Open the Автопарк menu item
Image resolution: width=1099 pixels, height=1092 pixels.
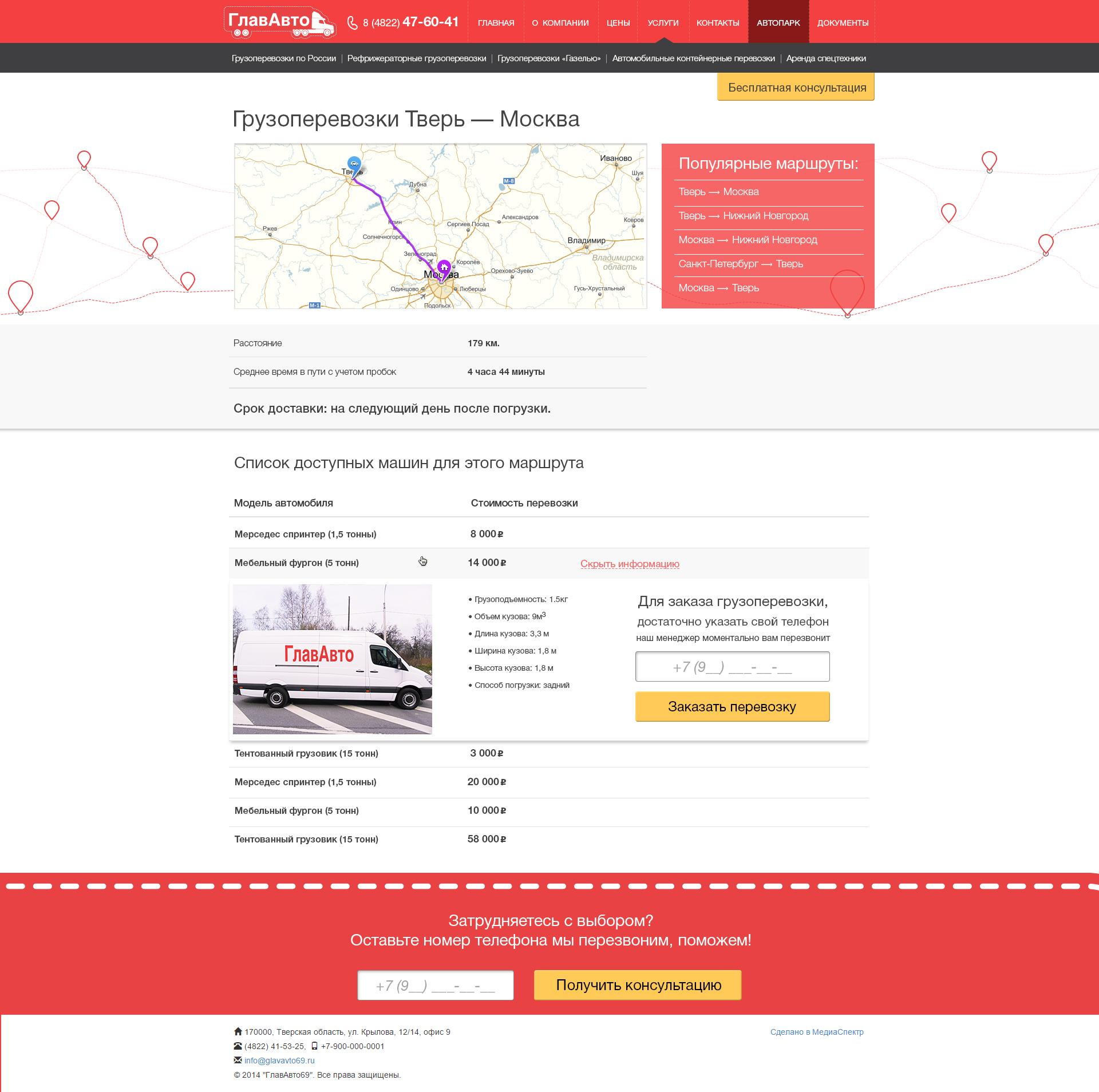(x=778, y=23)
